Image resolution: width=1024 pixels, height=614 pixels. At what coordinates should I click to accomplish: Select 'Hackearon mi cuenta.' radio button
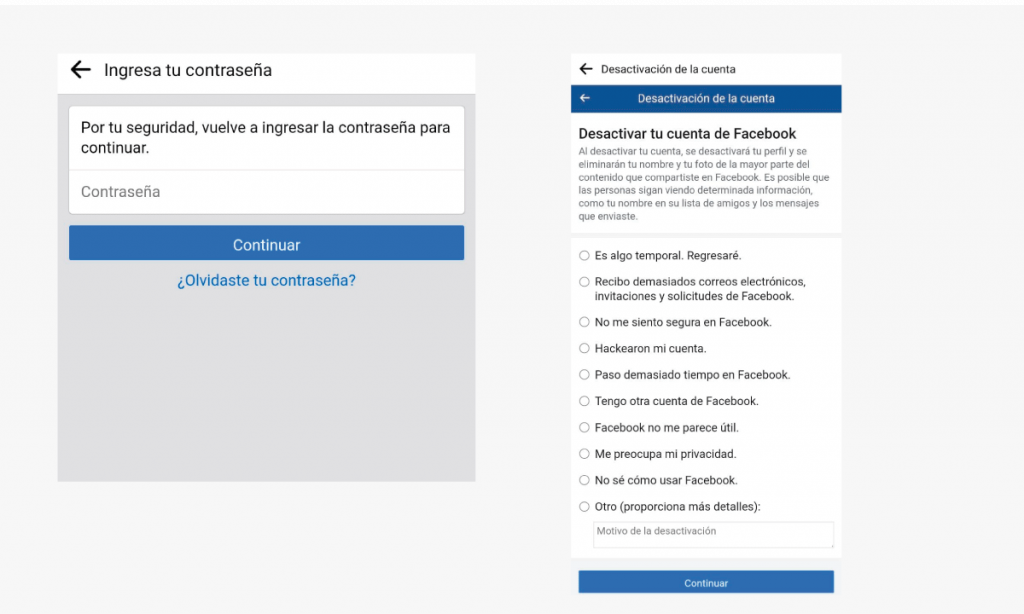(x=584, y=348)
